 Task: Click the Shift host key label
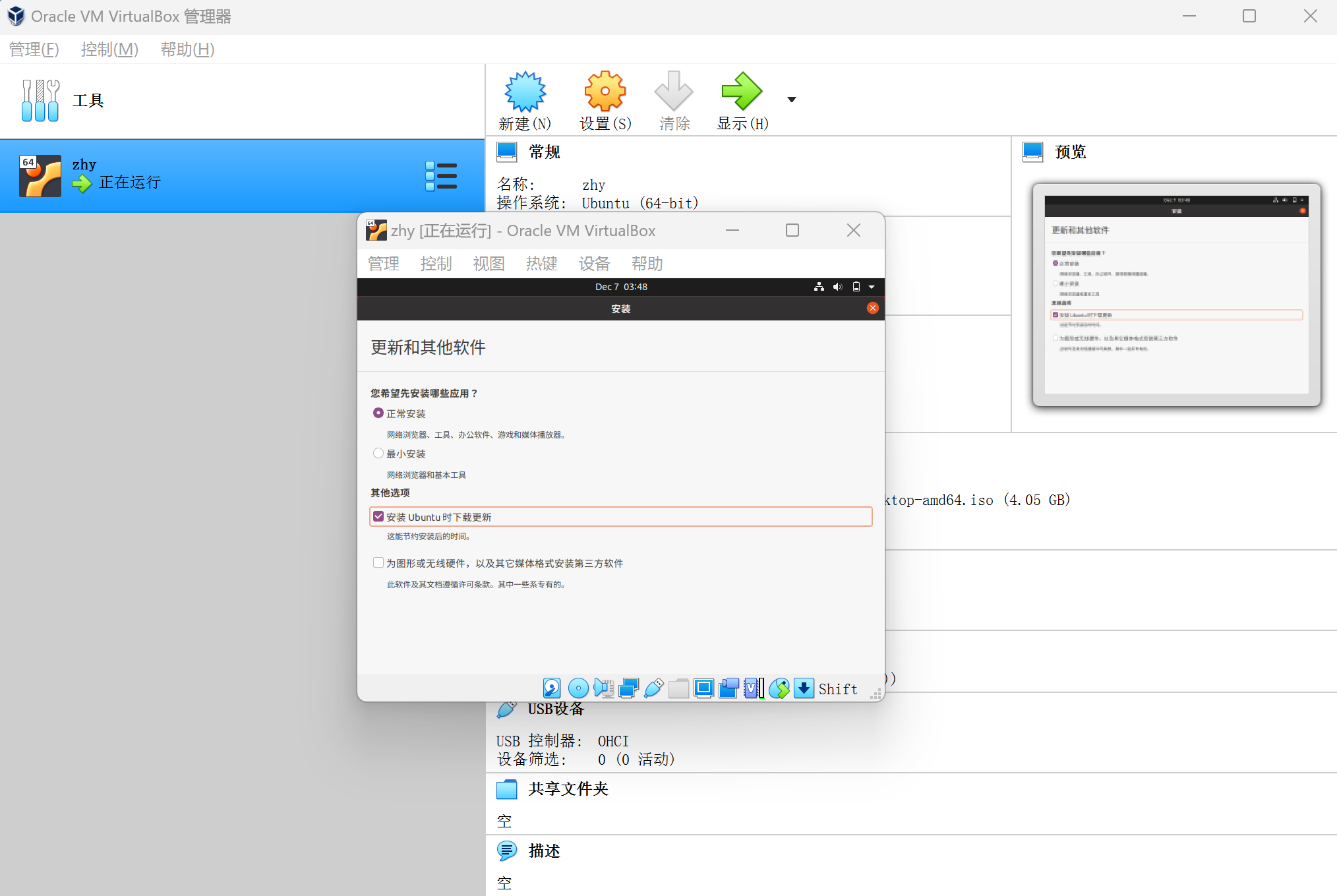(838, 689)
